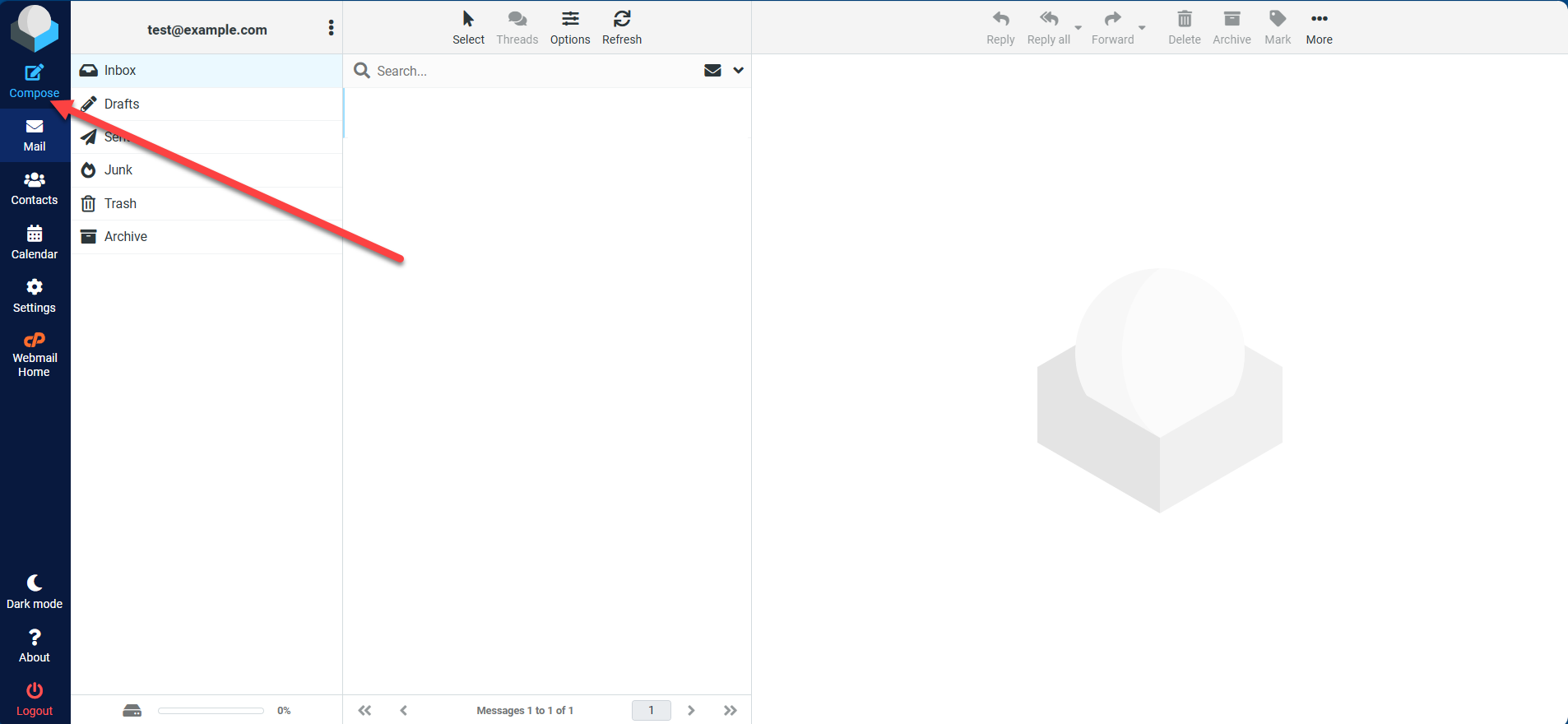1568x724 pixels.
Task: Click the storage quota progress bar
Action: coord(211,711)
